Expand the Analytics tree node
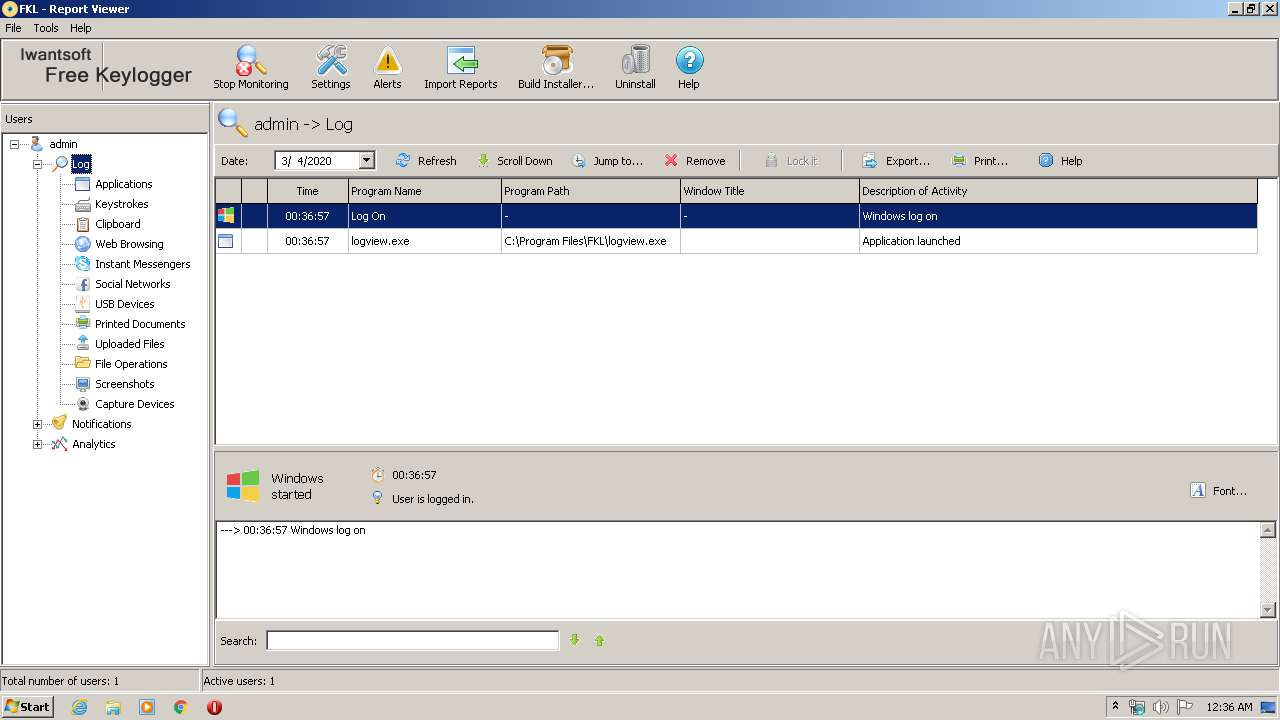The width and height of the screenshot is (1280, 720). pyautogui.click(x=37, y=444)
